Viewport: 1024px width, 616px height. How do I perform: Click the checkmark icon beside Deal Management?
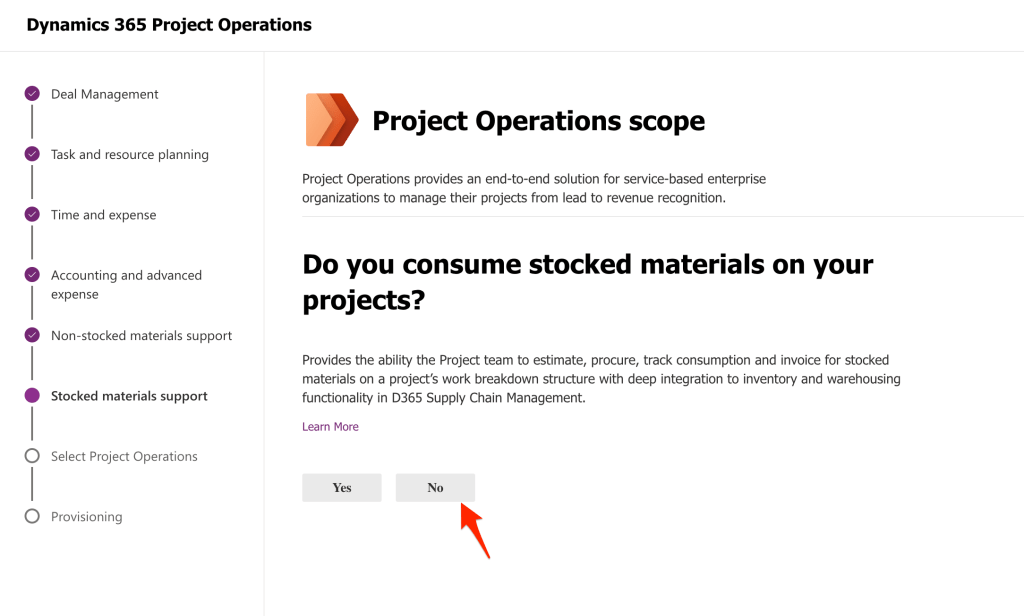point(31,93)
